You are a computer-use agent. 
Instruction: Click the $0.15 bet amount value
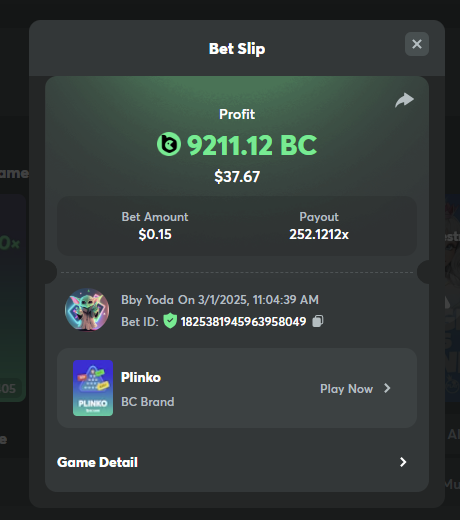[155, 234]
